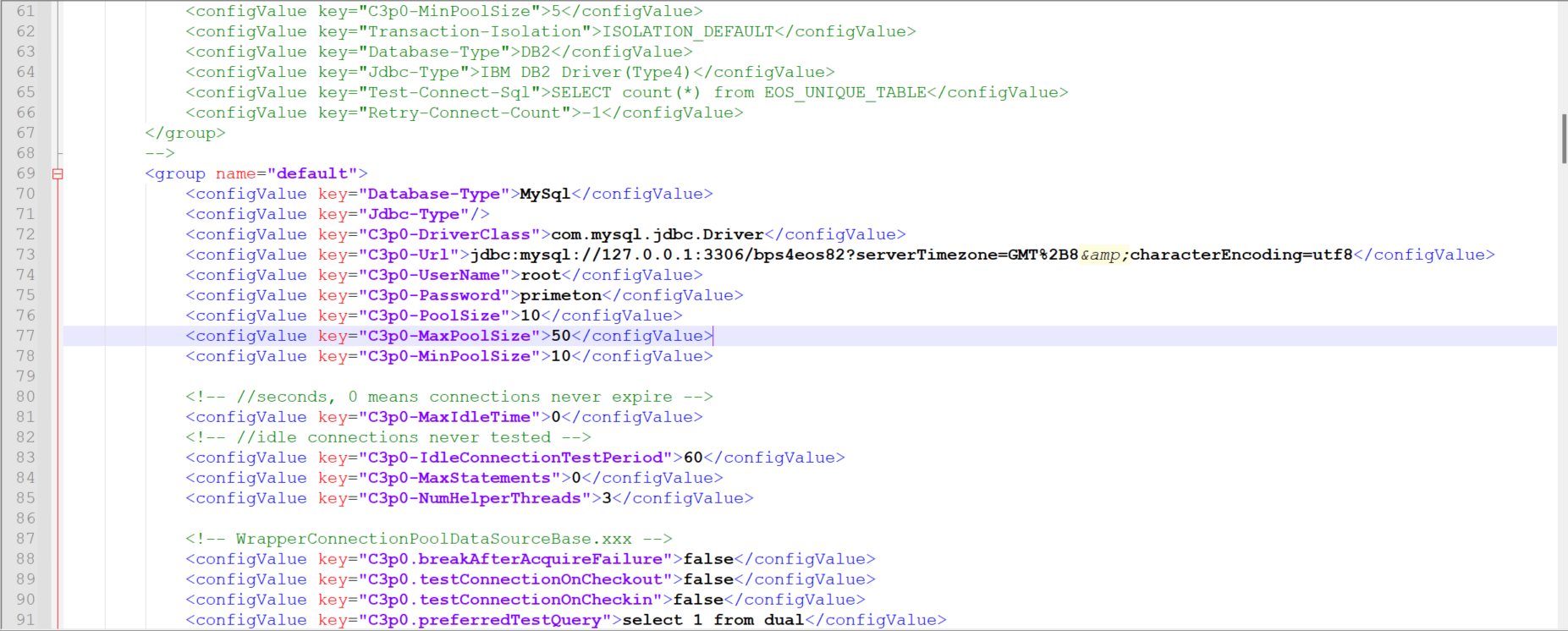Viewport: 1568px width, 631px height.
Task: Click the testConnectionOnCheckout false value
Action: point(708,579)
